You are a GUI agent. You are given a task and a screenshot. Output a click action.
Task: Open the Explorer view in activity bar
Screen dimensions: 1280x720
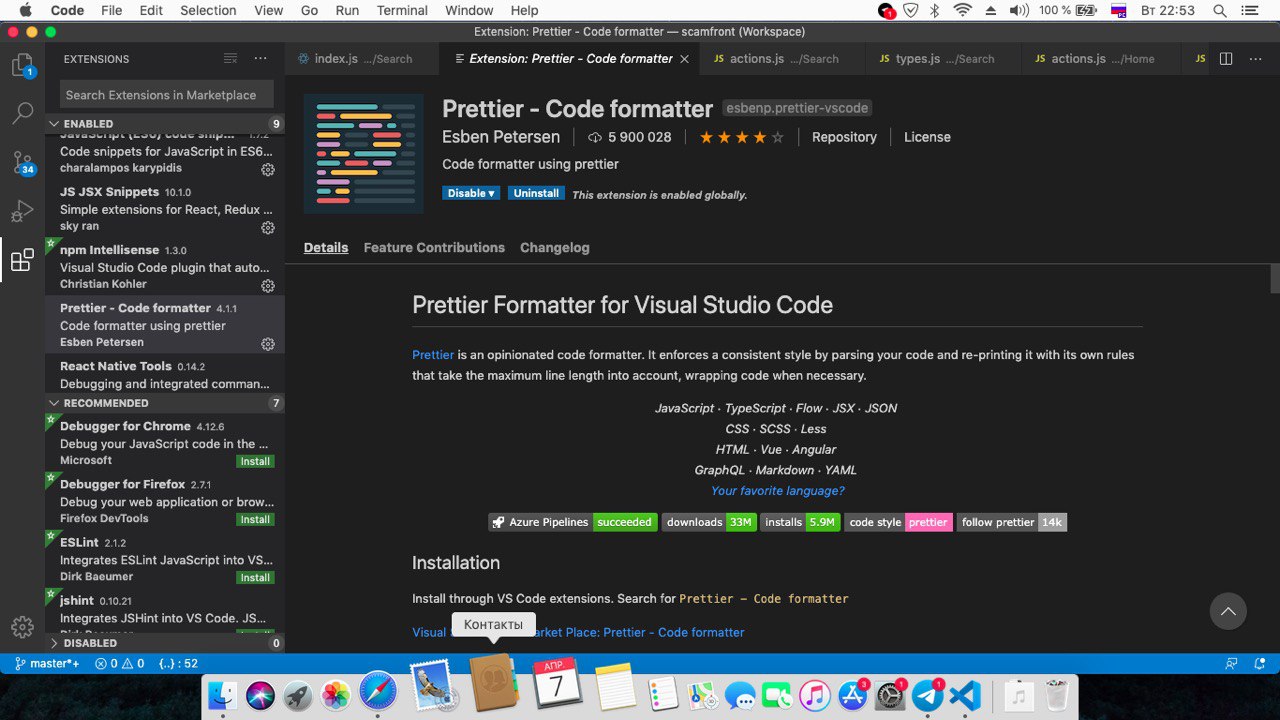pyautogui.click(x=22, y=66)
